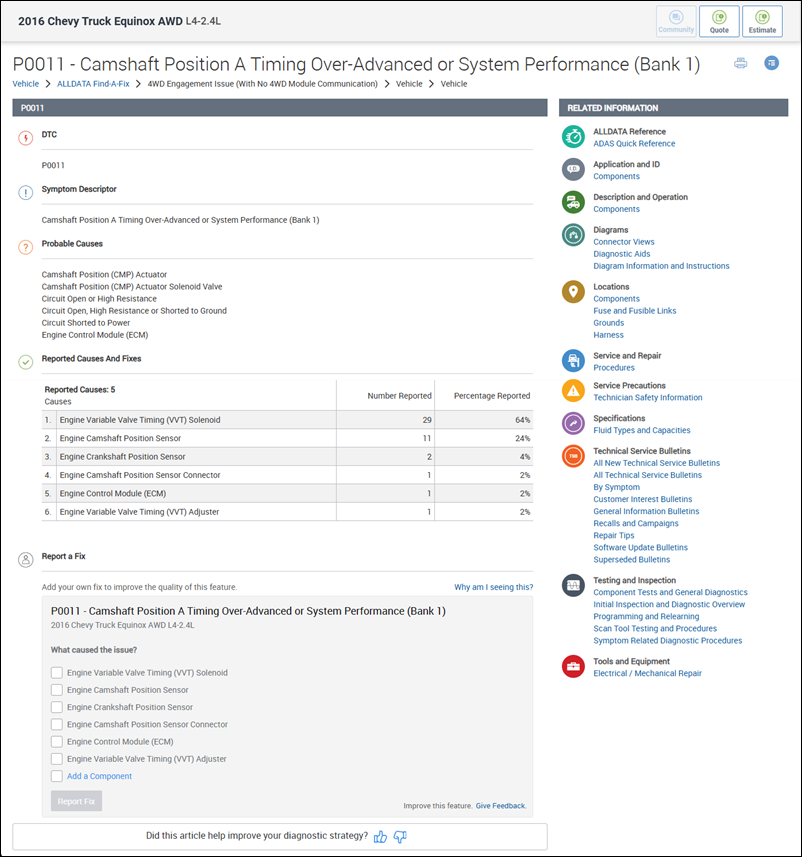The height and width of the screenshot is (857, 802).
Task: Open By Symptom bulletins link
Action: [x=617, y=487]
